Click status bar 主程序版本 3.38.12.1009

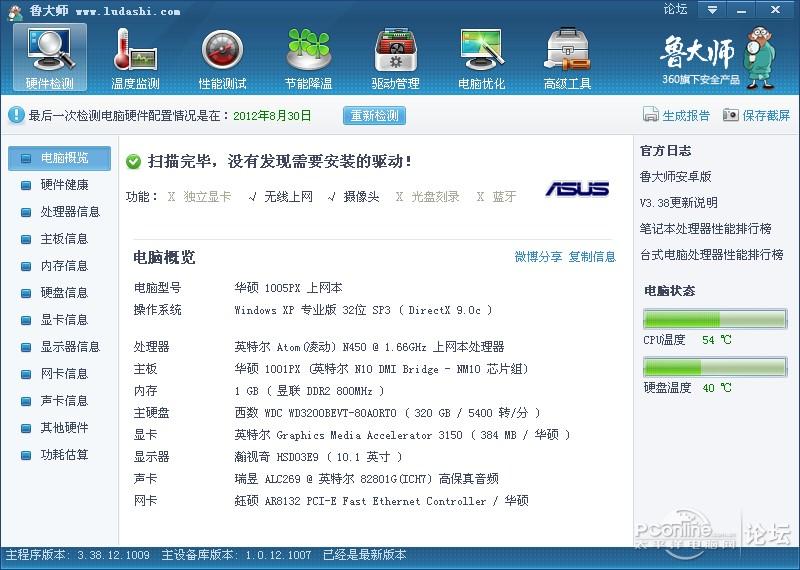click(78, 555)
